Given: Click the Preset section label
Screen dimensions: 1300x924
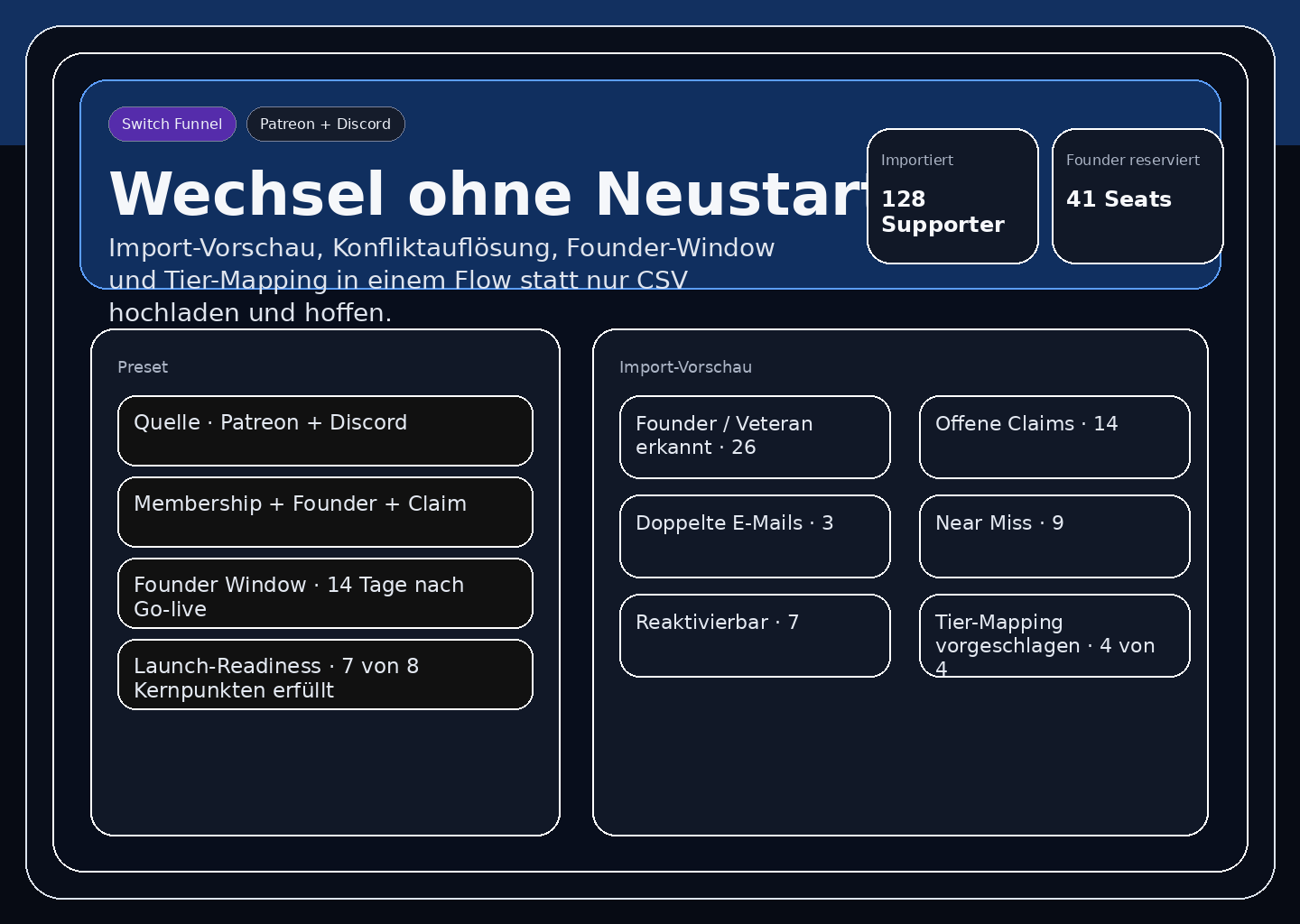Looking at the screenshot, I should (143, 367).
